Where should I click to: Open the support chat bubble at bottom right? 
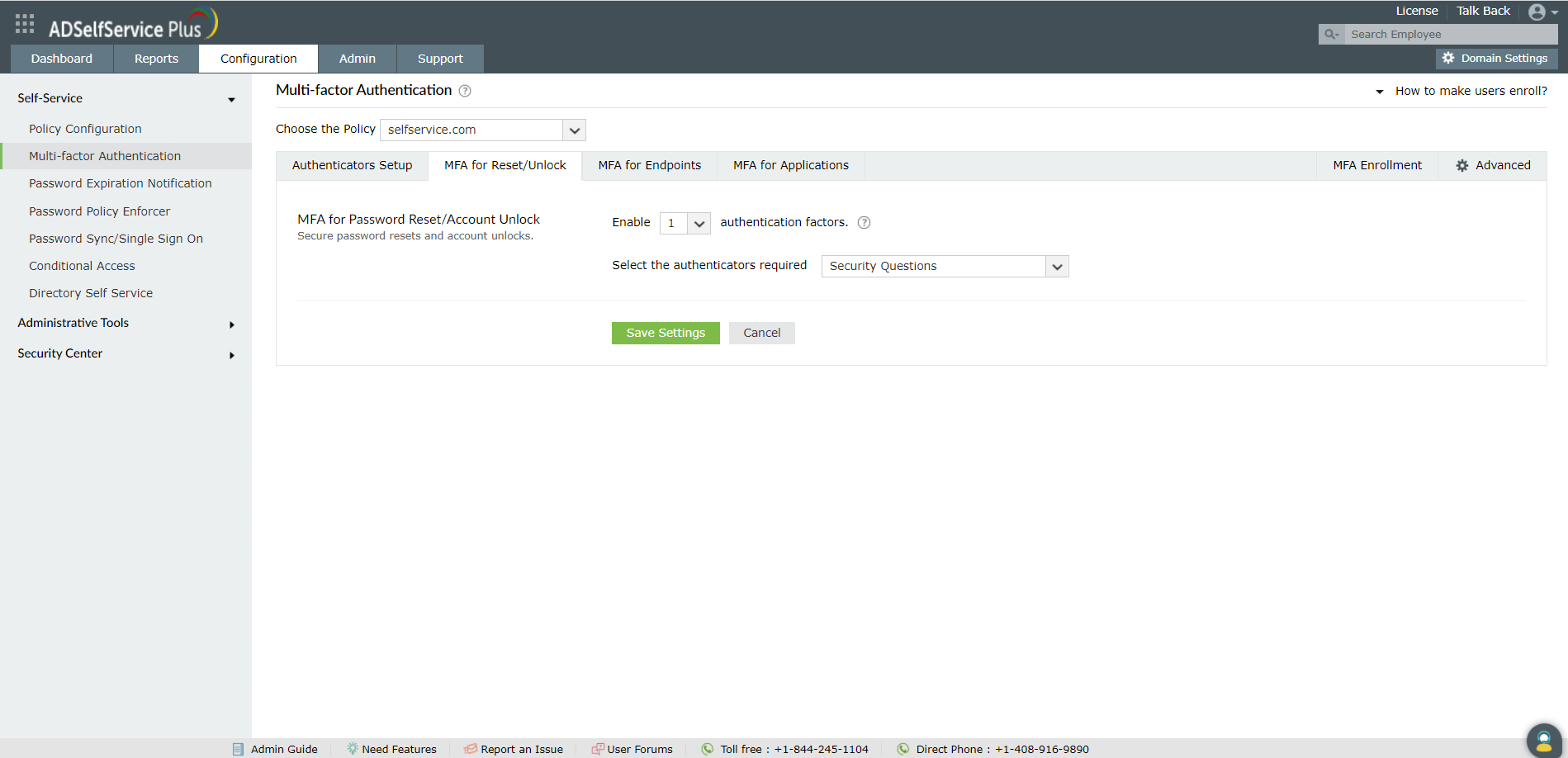coord(1543,741)
